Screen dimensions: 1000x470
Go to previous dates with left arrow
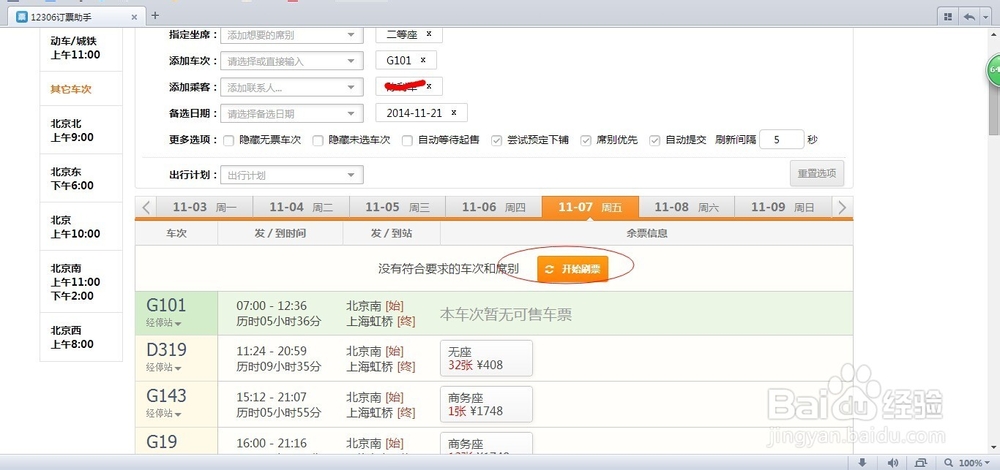(x=146, y=207)
